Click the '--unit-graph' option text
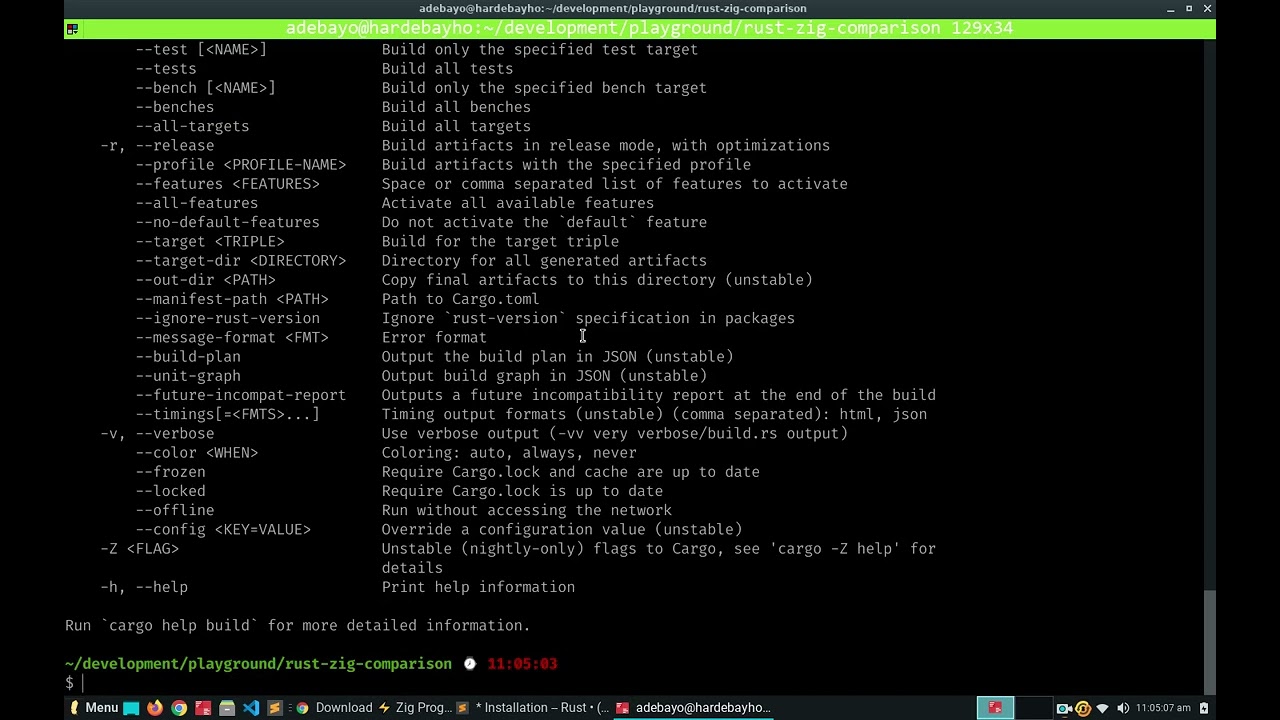1280x720 pixels. pos(188,376)
